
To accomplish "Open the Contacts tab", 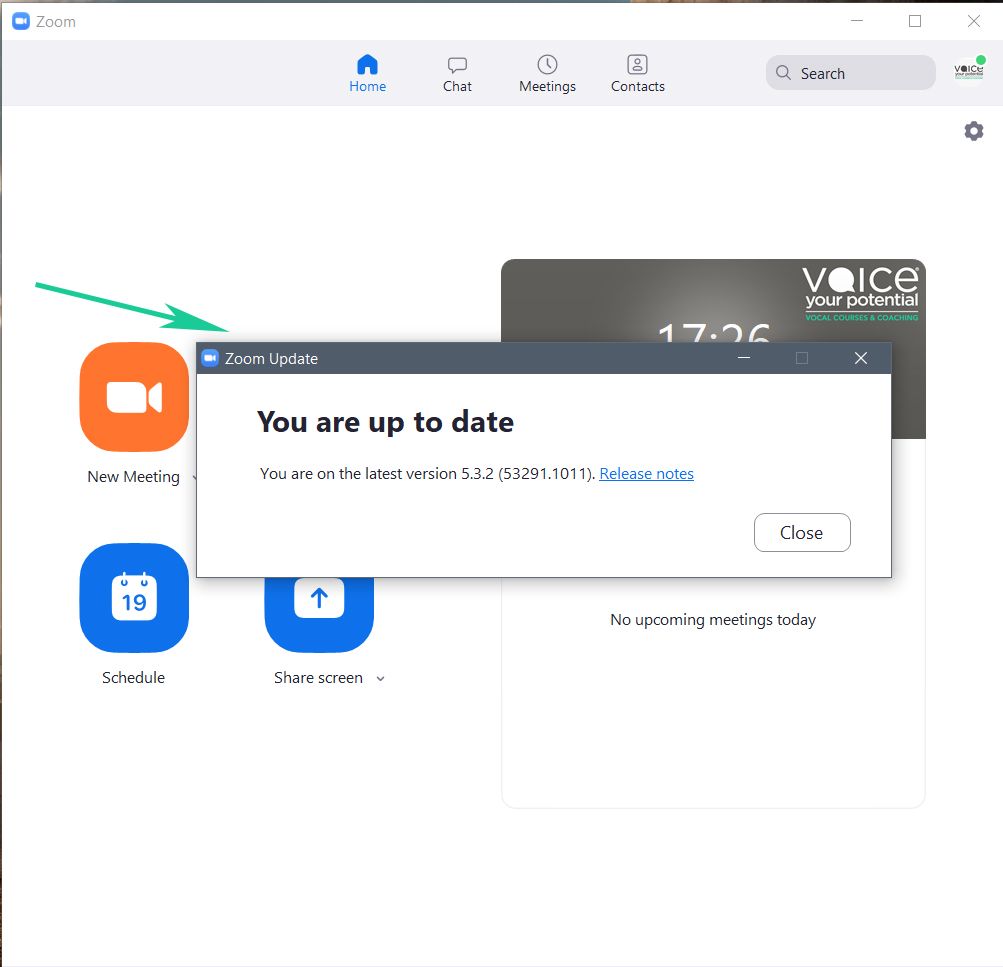I will pos(637,74).
